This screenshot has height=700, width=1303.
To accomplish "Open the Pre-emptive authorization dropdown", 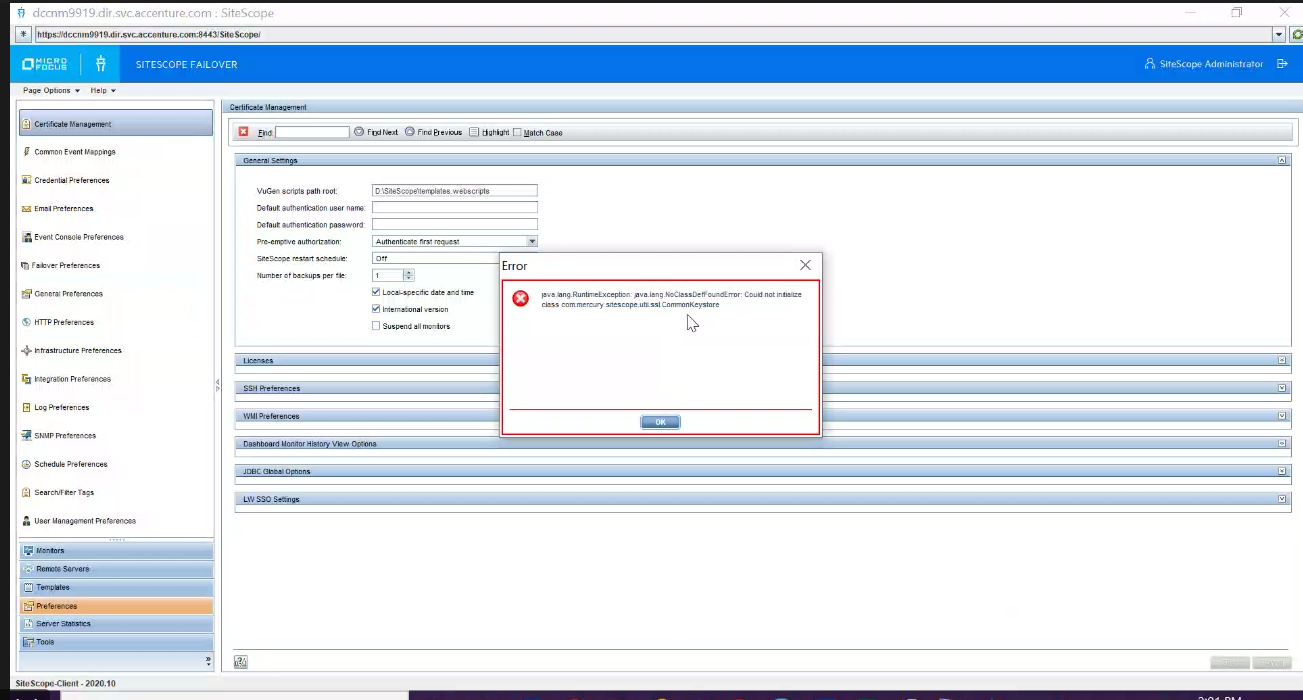I will tap(531, 241).
